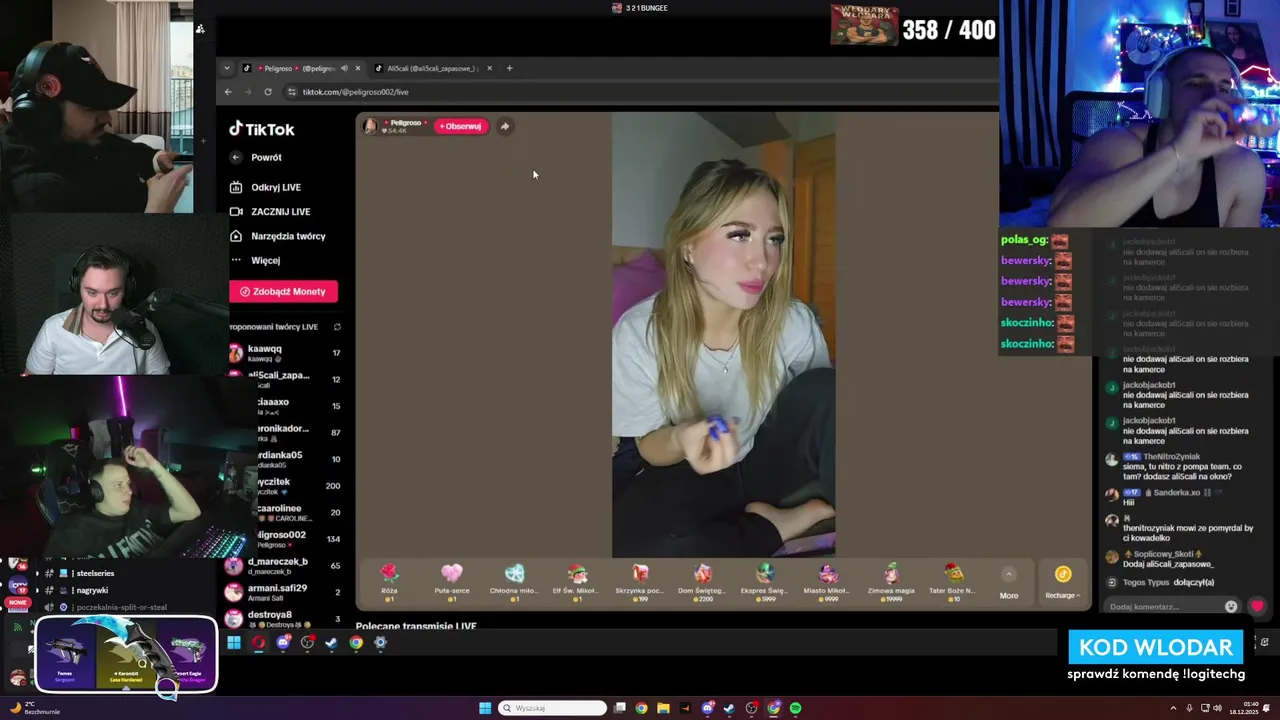This screenshot has height=720, width=1280.
Task: Open armani.safi29's suggested live stream
Action: pyautogui.click(x=285, y=592)
